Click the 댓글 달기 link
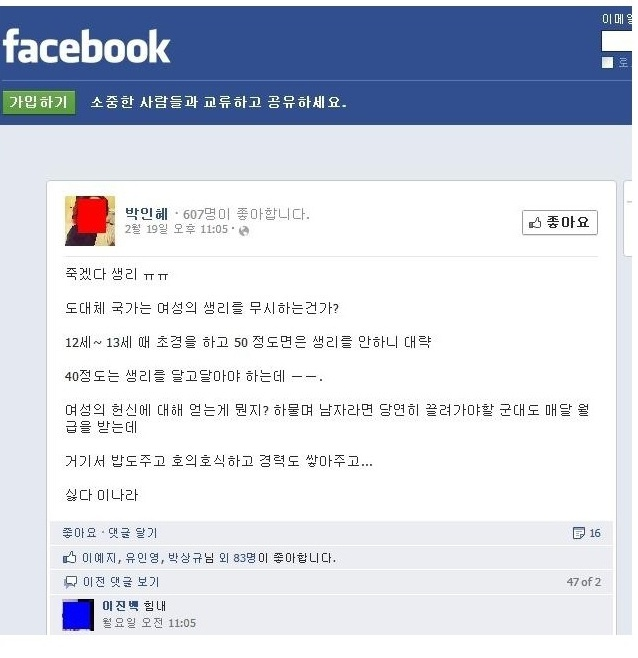The height and width of the screenshot is (658, 638). pos(133,533)
